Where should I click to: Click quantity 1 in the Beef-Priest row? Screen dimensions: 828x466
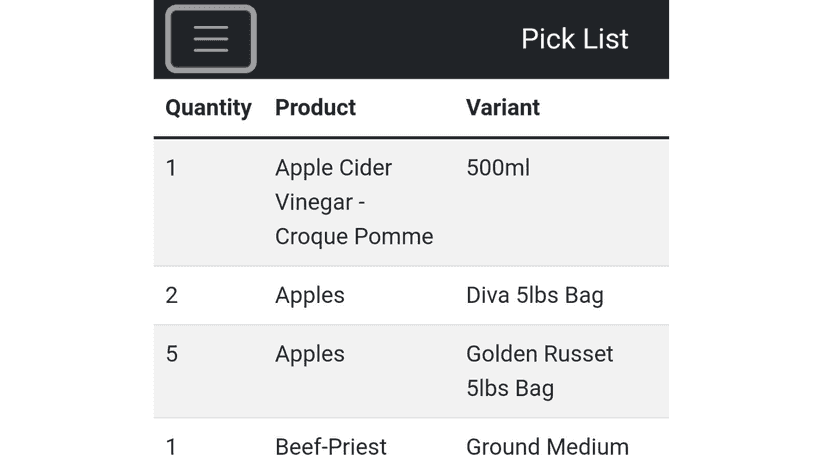point(171,448)
